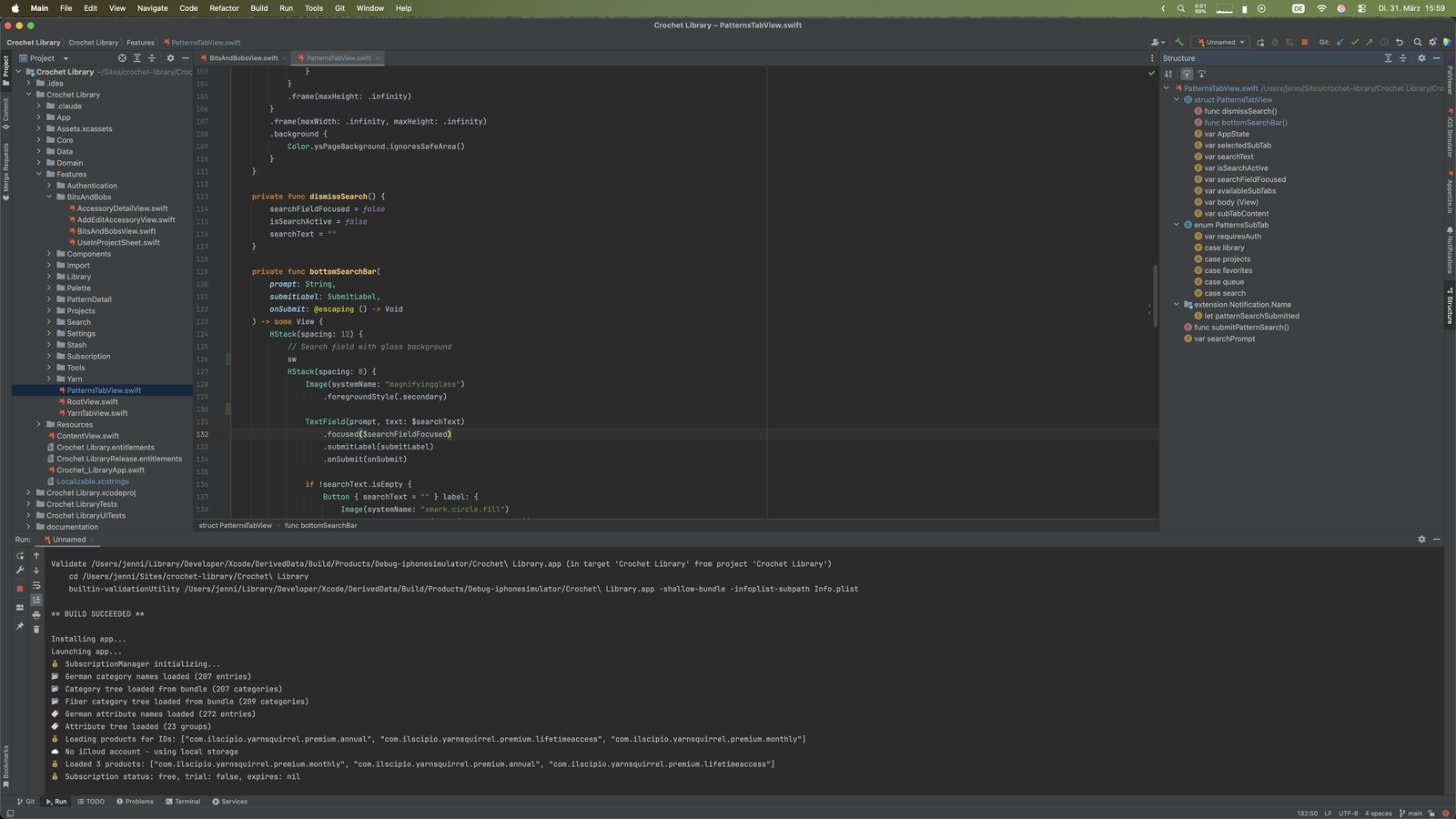1456x819 pixels.
Task: Rerun the app from the top toolbar
Action: [1260, 42]
